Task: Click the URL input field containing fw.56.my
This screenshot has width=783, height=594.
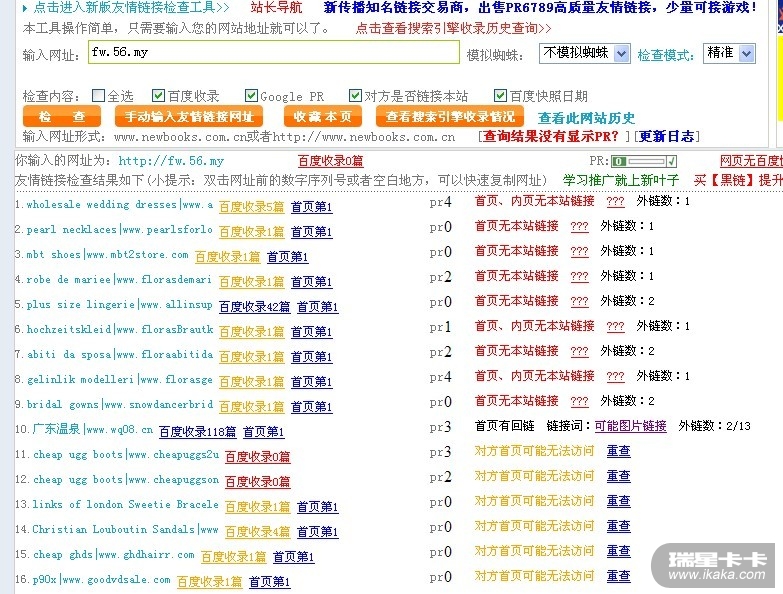Action: (x=274, y=52)
